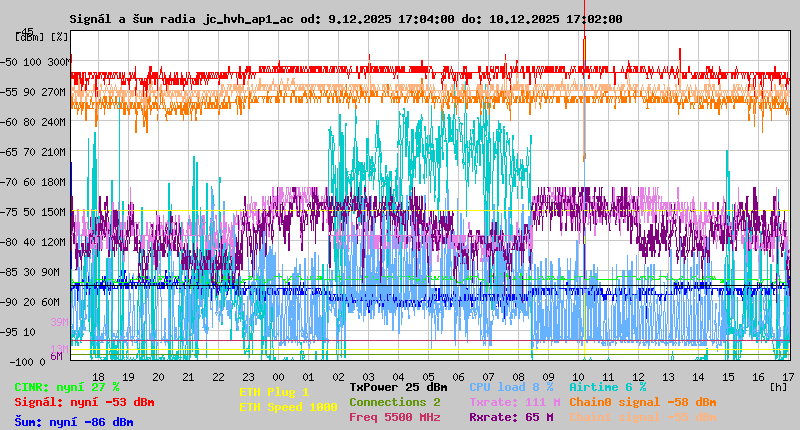The height and width of the screenshot is (430, 800).
Task: Select the TxPower 25 dBm legend text
Action: click(398, 386)
